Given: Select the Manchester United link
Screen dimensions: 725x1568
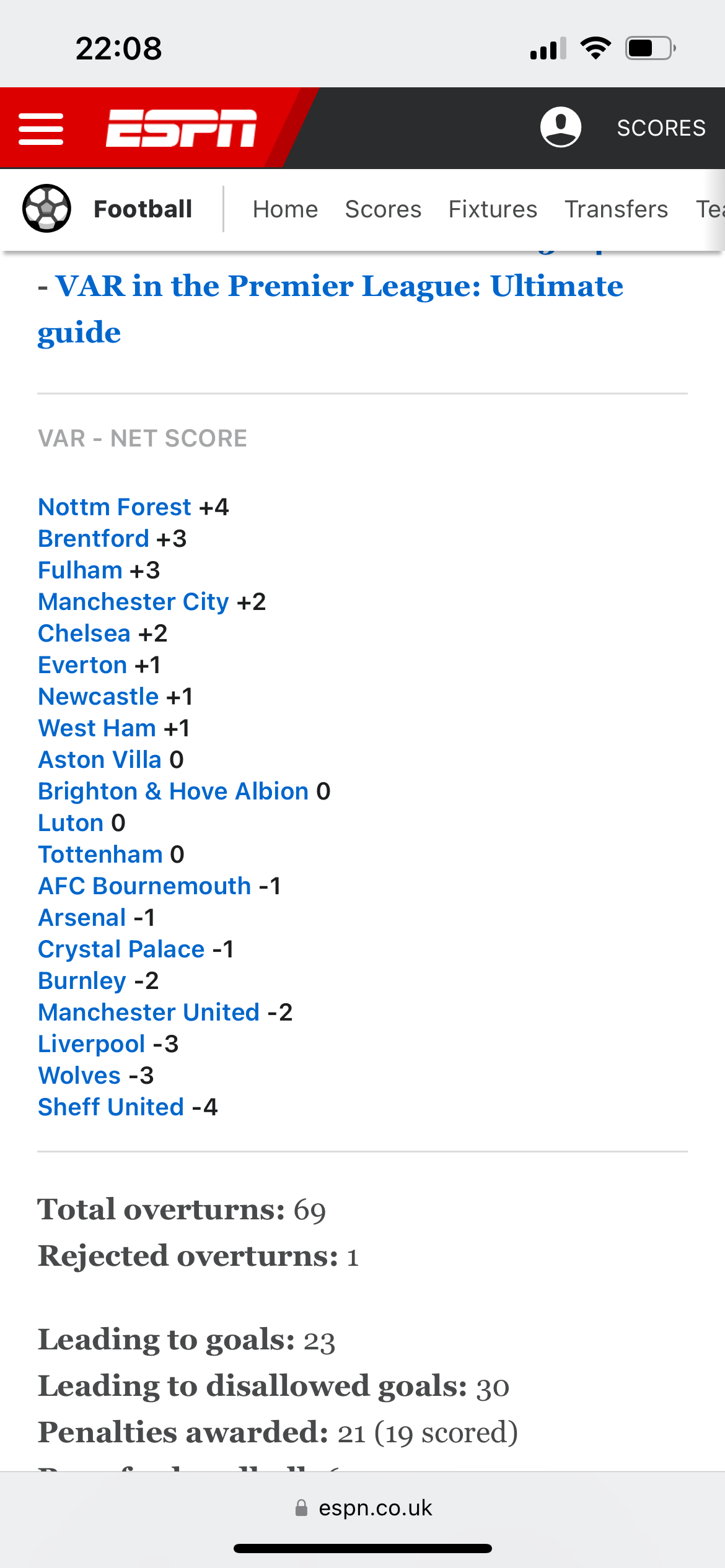Looking at the screenshot, I should (149, 1013).
